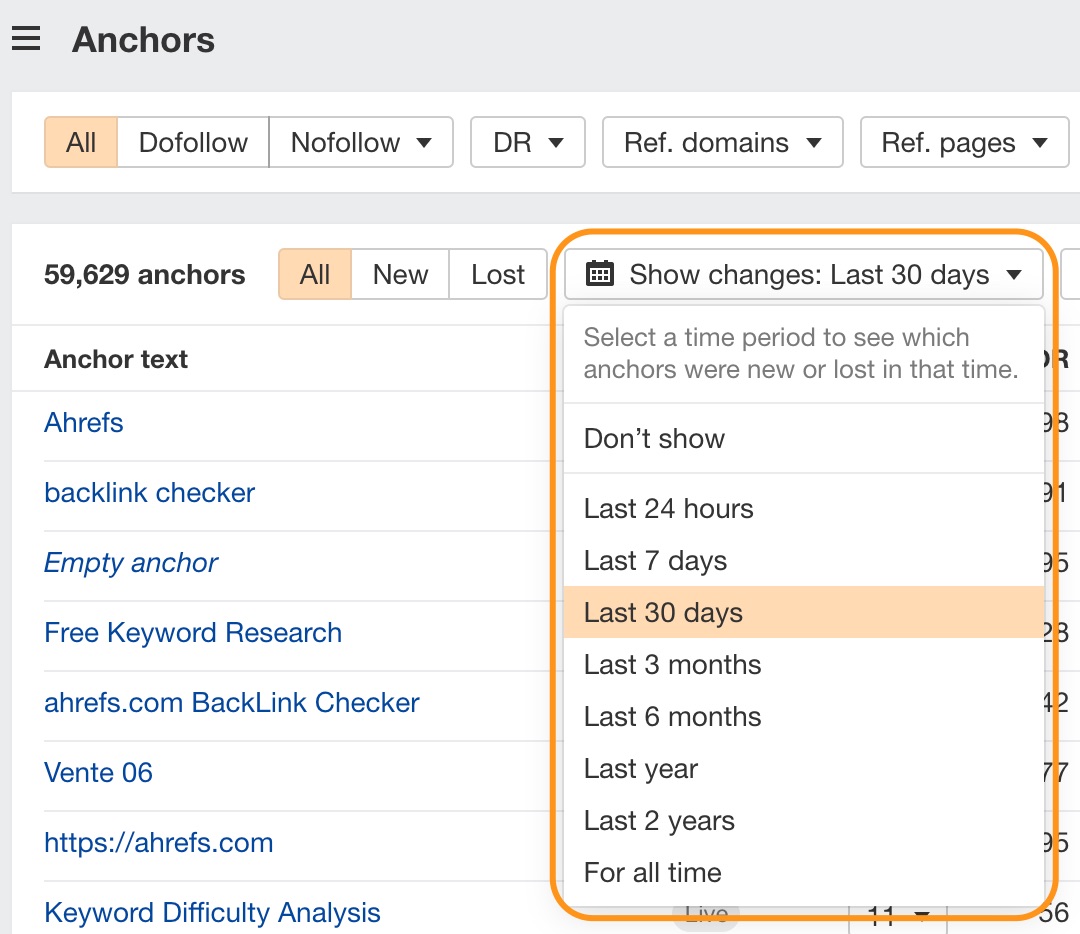Pick Last 7 days time period

655,560
